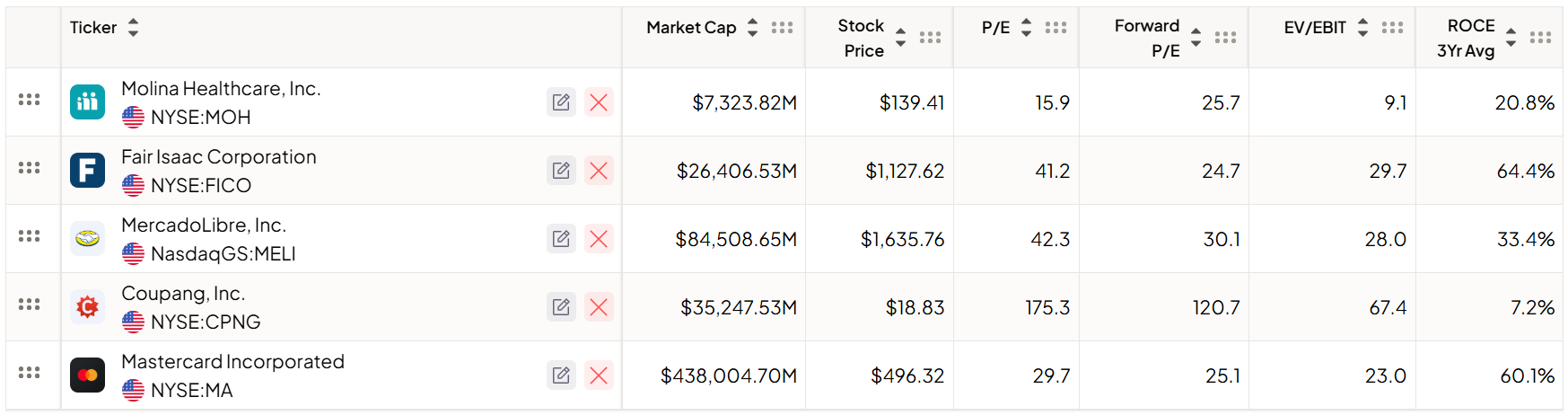1568x415 pixels.
Task: Sort by P/E column arrows
Action: 1026,28
